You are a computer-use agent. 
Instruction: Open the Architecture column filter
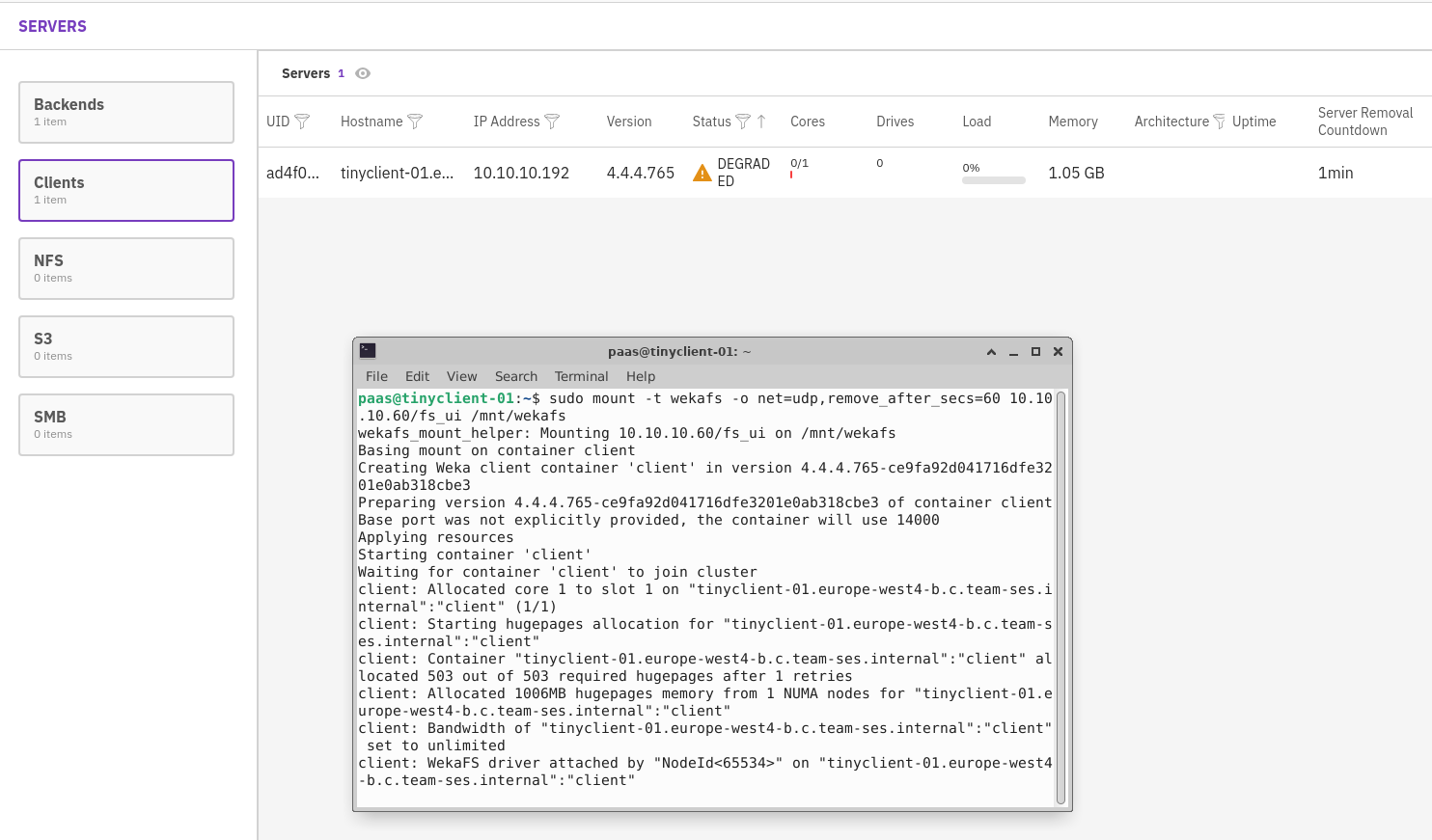pos(1219,122)
